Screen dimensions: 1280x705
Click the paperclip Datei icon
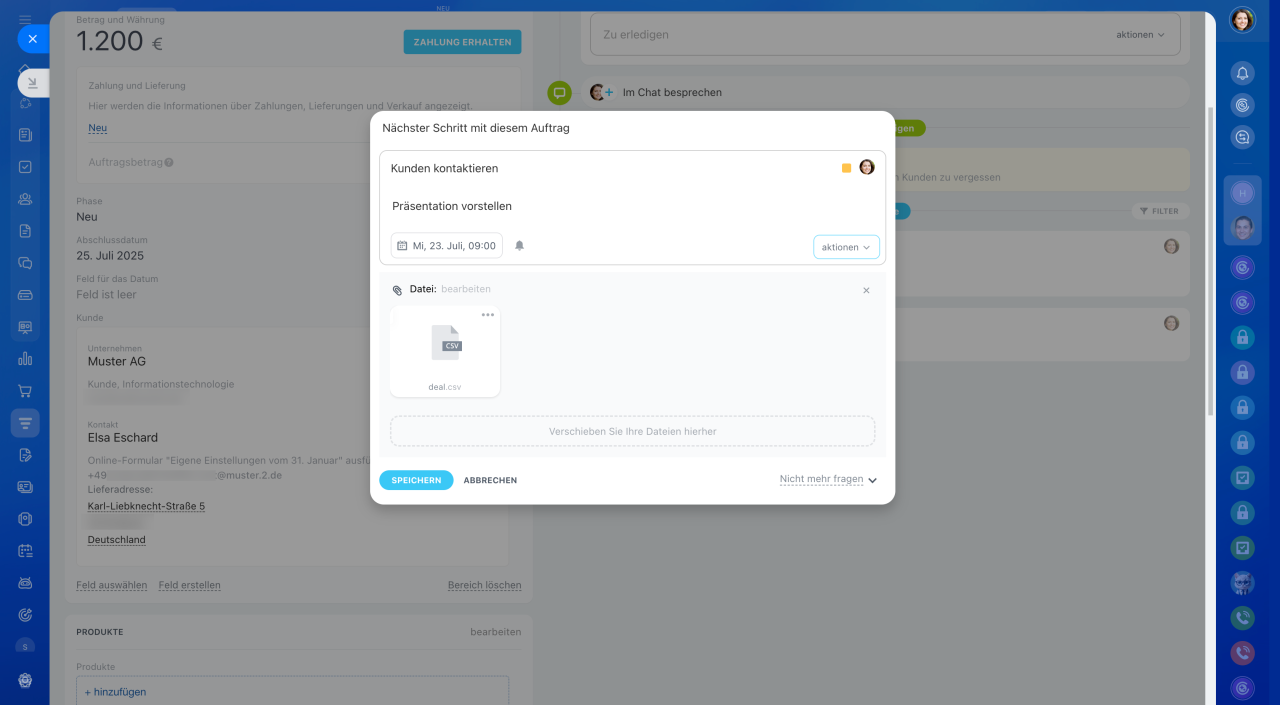(x=397, y=290)
